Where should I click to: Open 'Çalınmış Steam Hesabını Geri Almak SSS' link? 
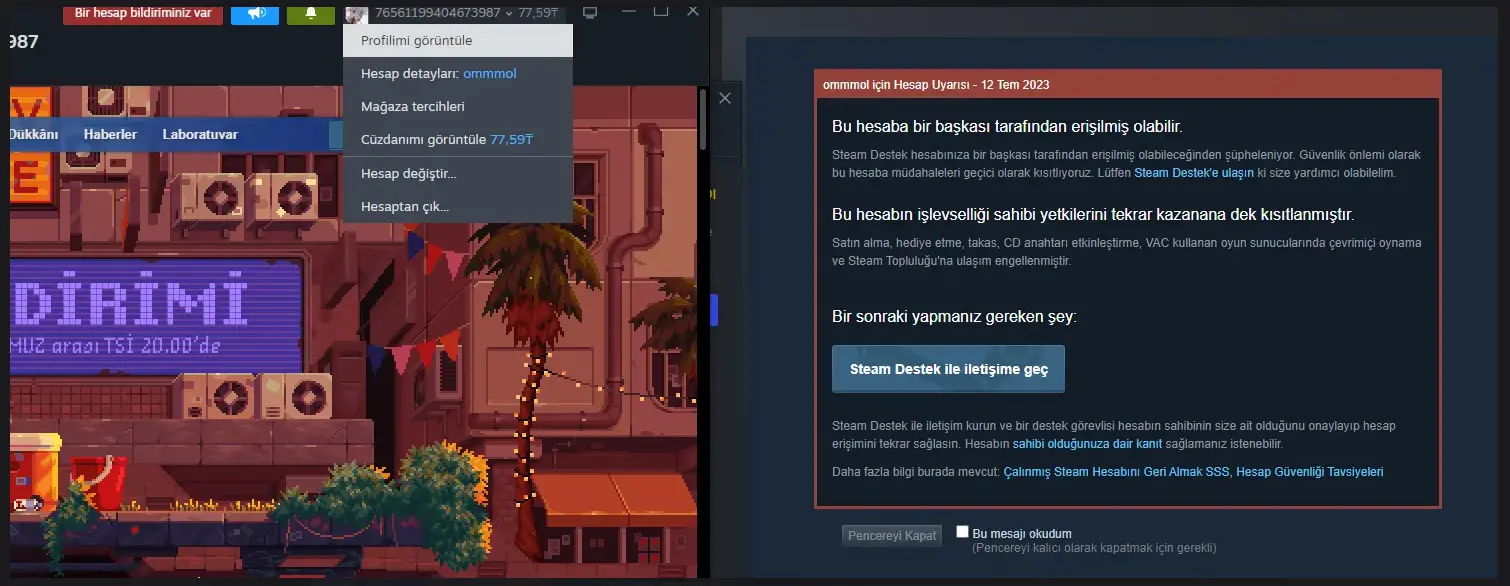[x=1116, y=471]
